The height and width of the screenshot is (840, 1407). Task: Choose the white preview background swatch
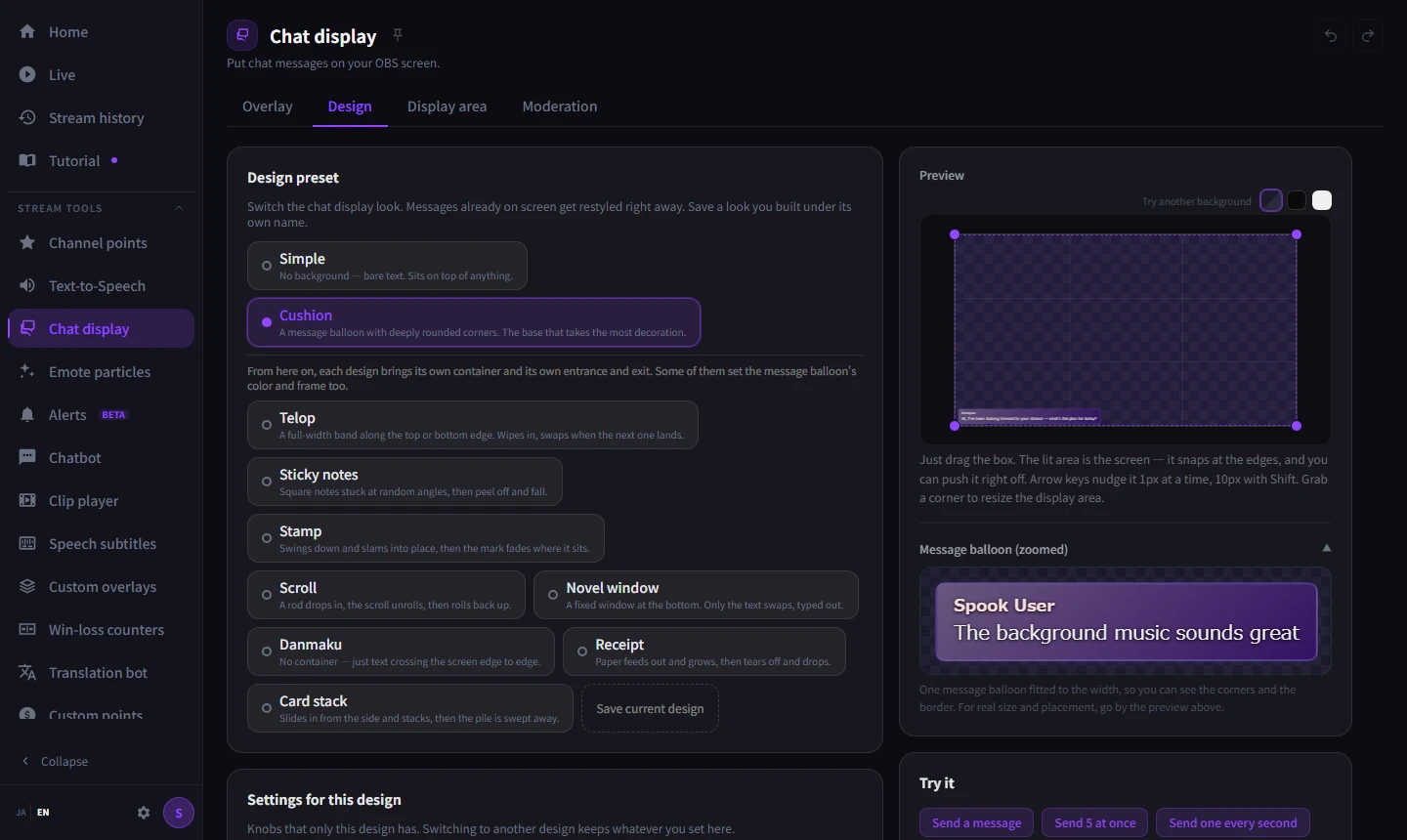pyautogui.click(x=1322, y=200)
